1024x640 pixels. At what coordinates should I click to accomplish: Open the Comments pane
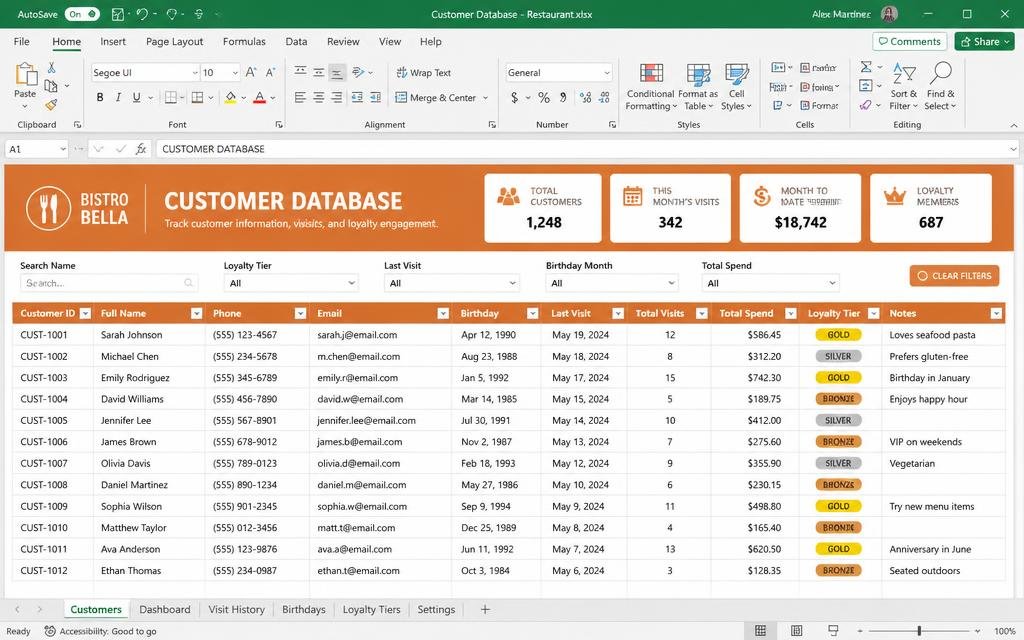909,41
